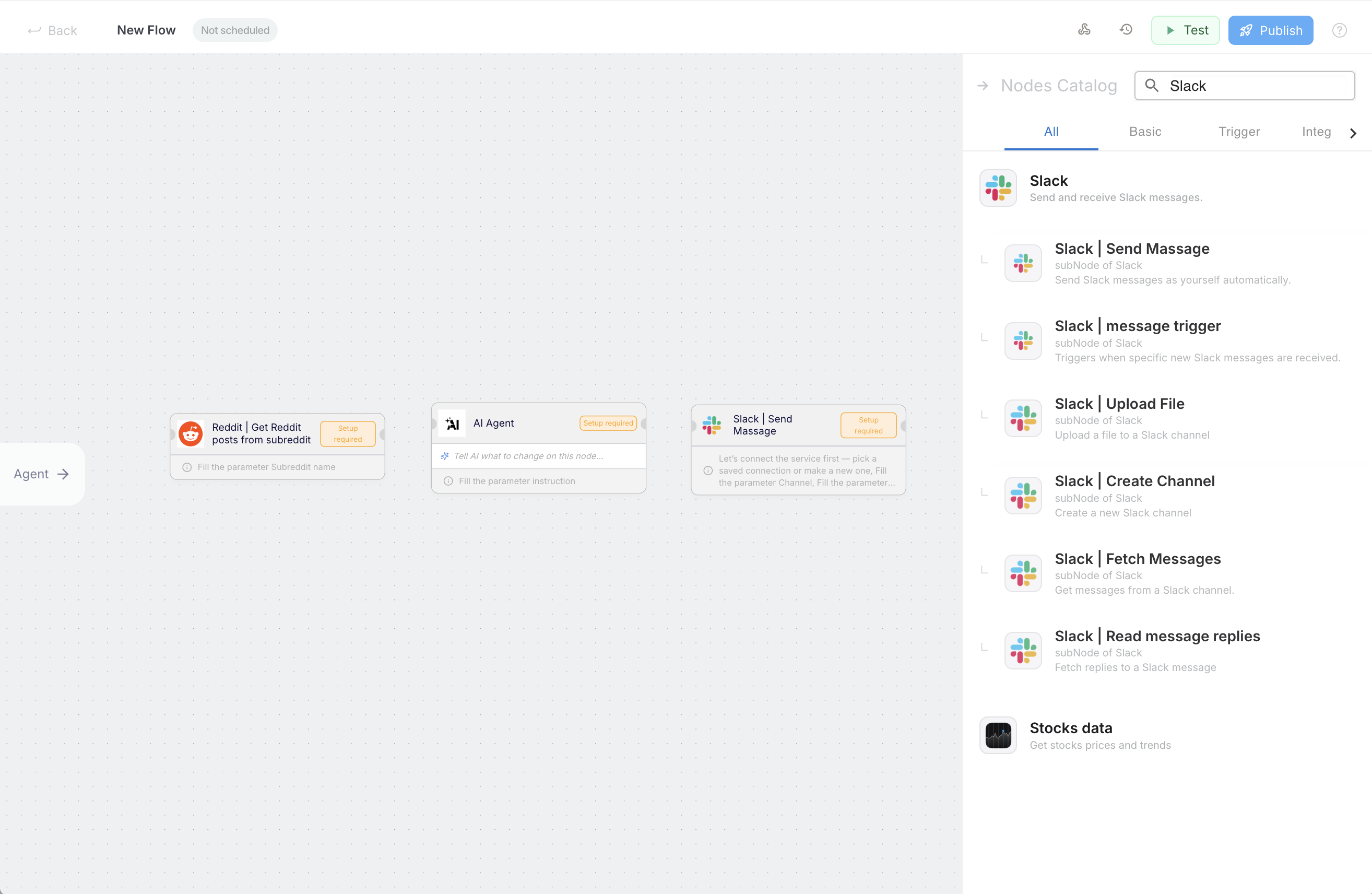Viewport: 1372px width, 894px height.
Task: Click the AI Agent prompt field
Action: coord(538,456)
